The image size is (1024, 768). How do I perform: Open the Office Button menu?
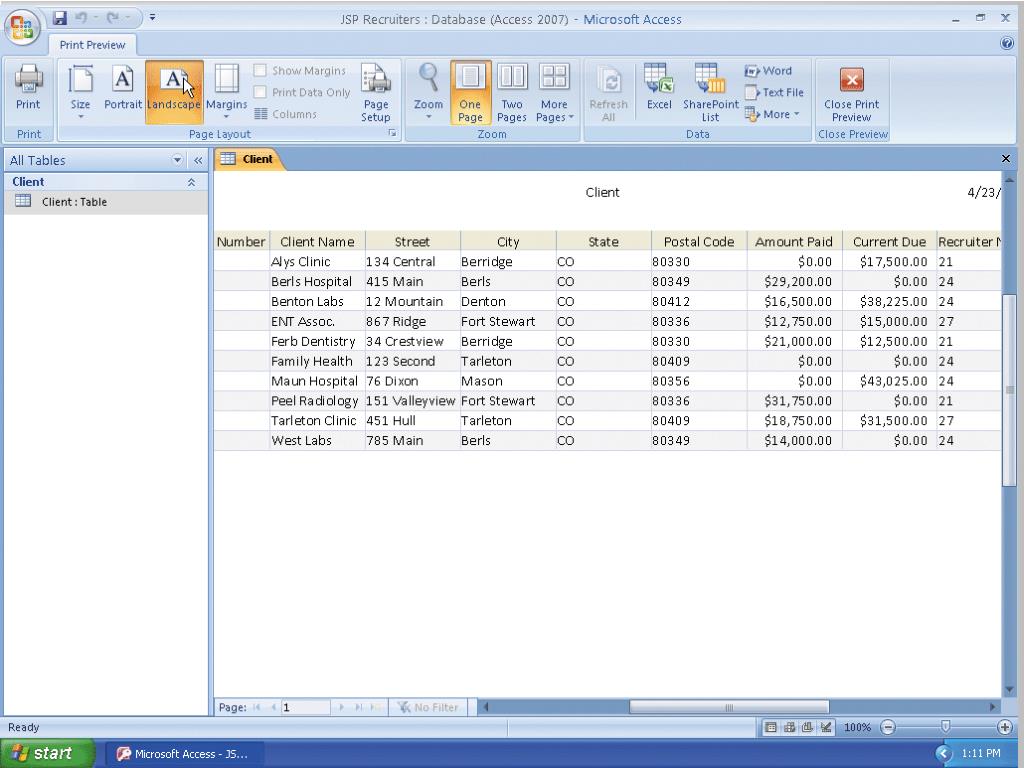point(23,27)
